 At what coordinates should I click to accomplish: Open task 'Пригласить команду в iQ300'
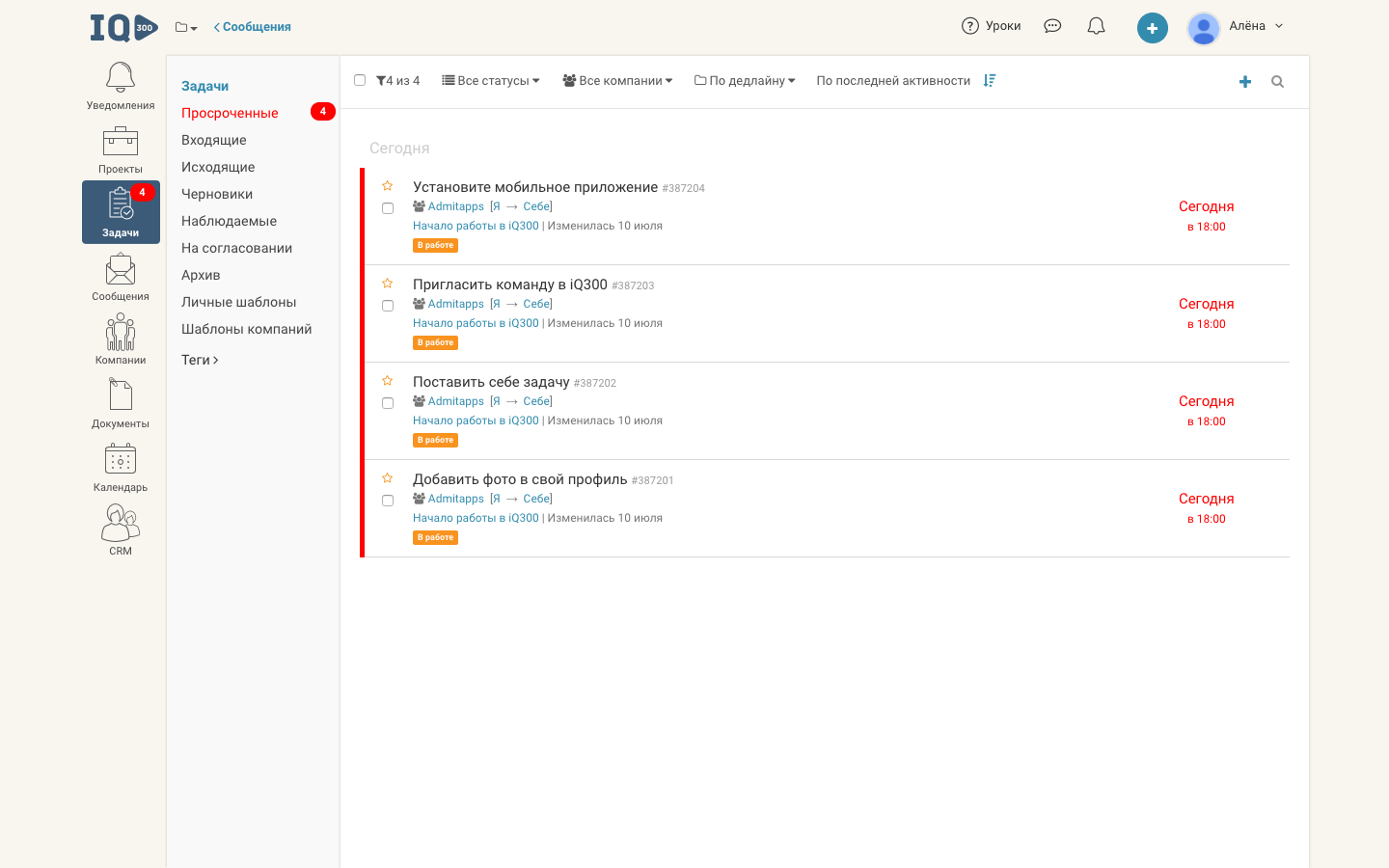(510, 285)
